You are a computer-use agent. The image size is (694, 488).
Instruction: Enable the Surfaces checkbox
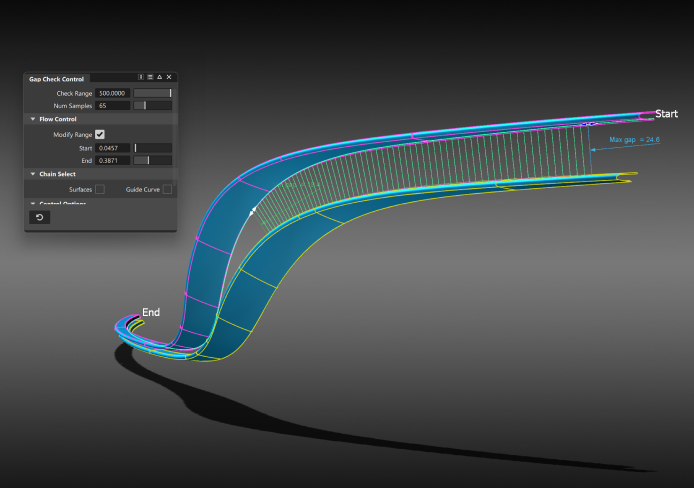100,189
